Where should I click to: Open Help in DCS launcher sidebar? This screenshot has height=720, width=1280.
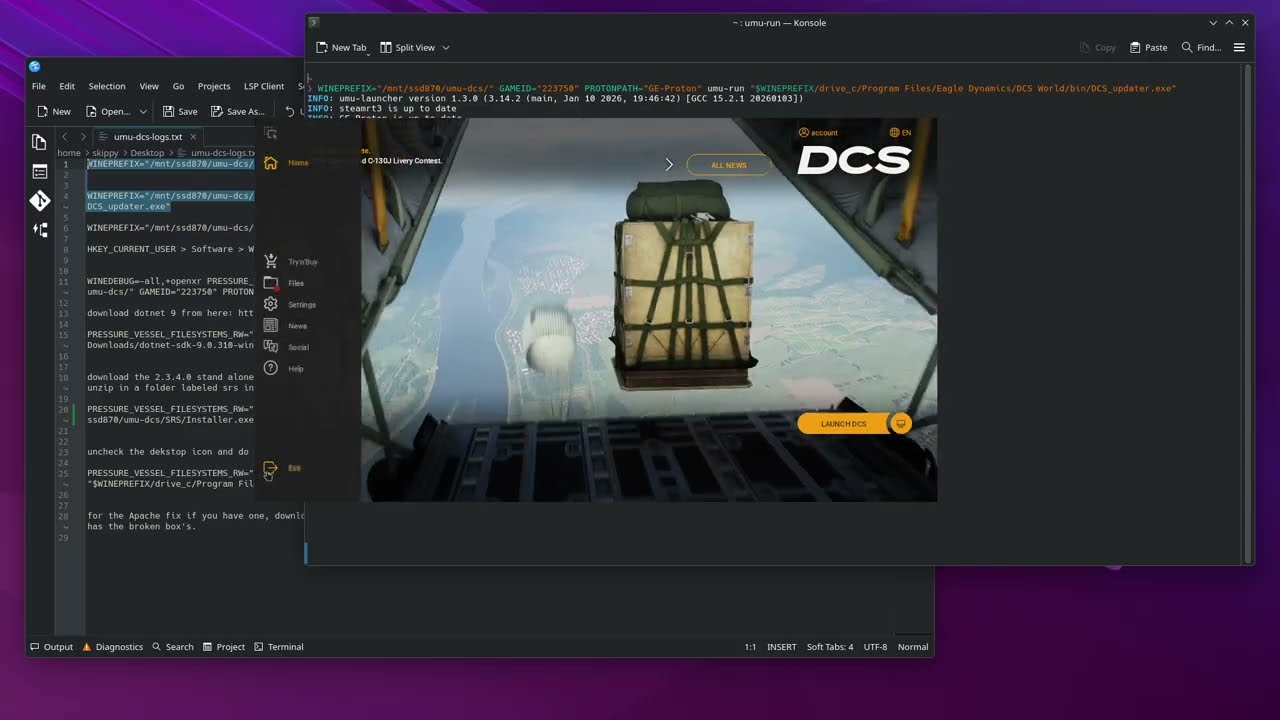(x=283, y=368)
